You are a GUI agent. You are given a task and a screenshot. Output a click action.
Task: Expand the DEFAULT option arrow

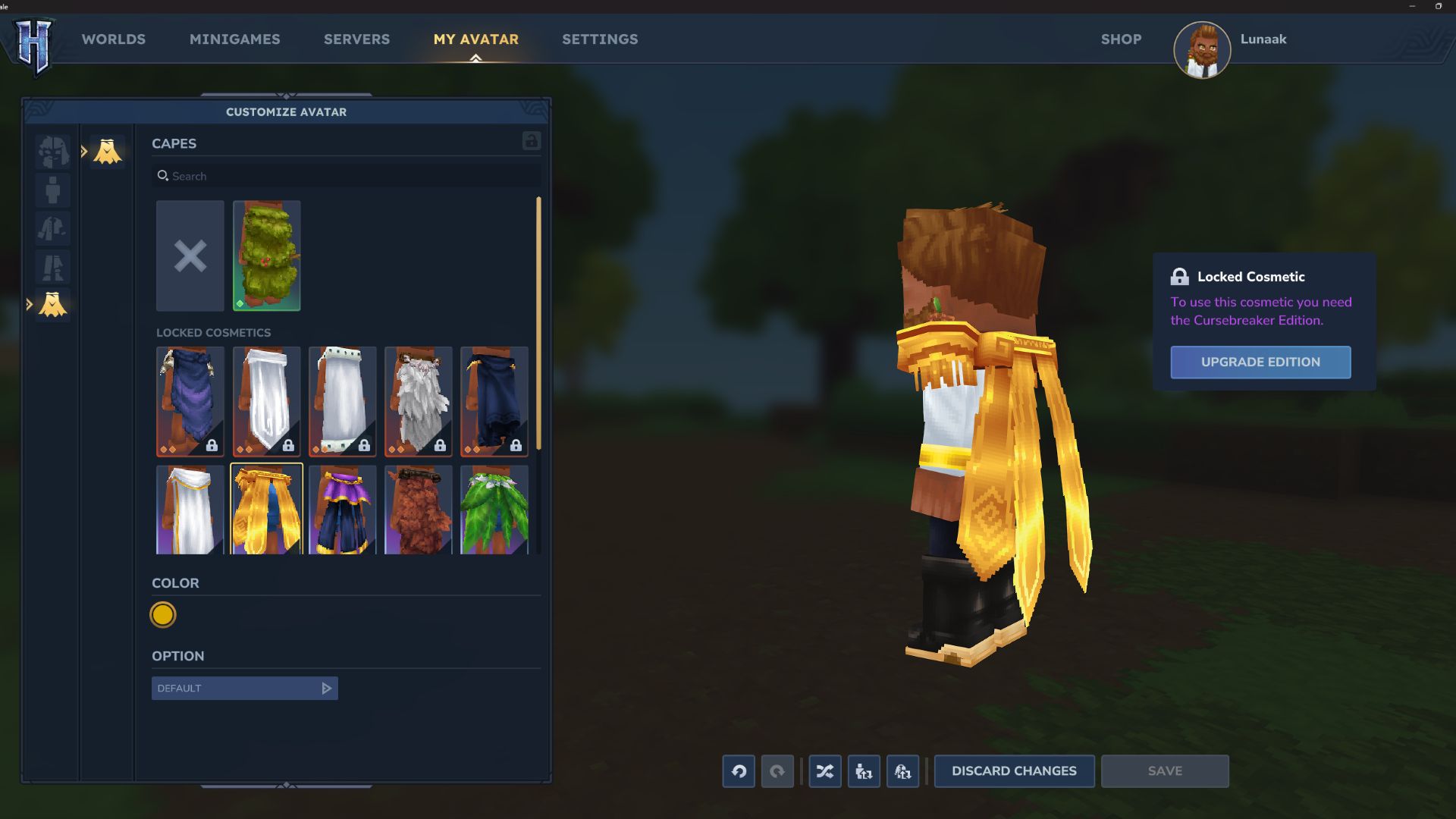pyautogui.click(x=326, y=689)
